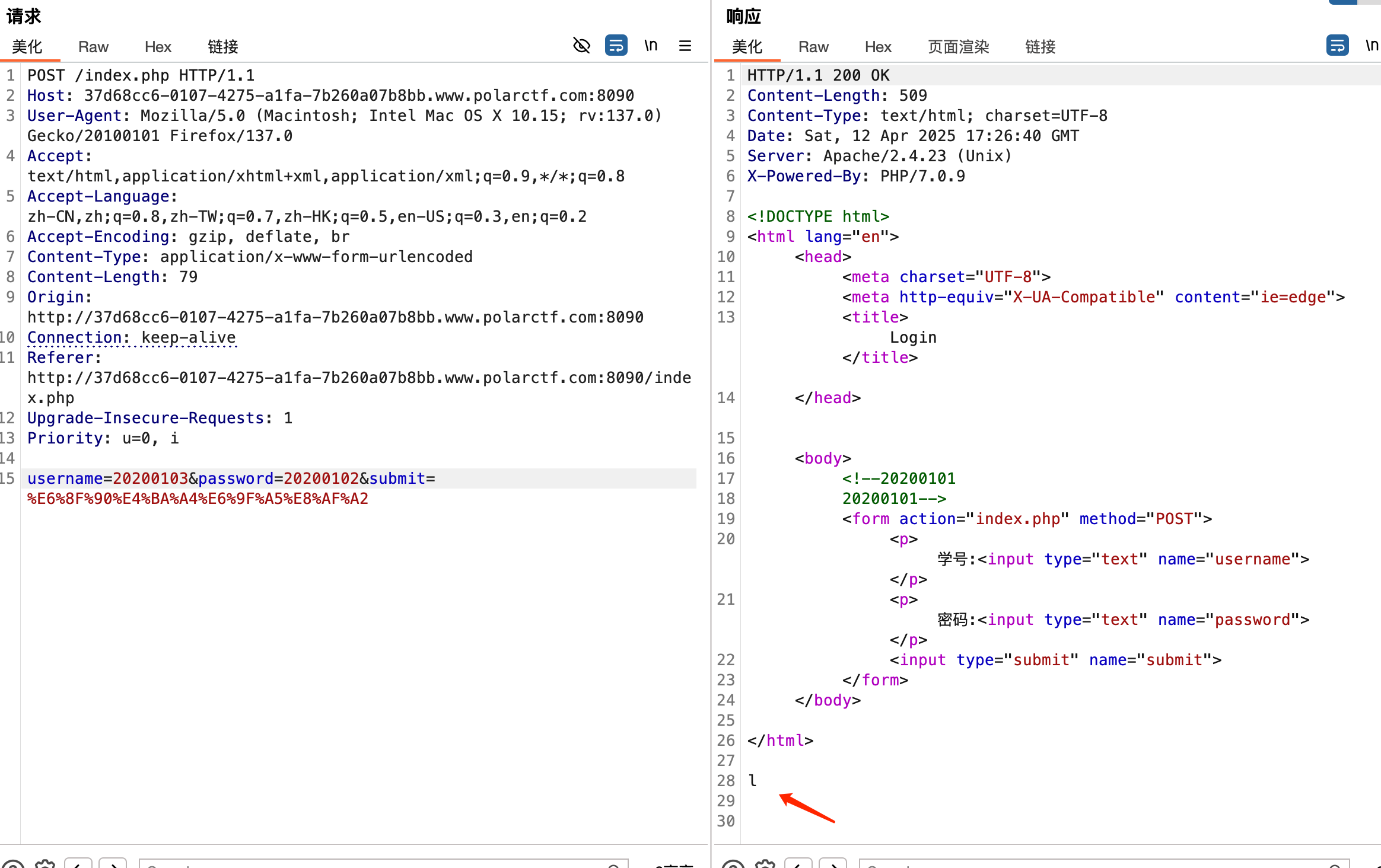Image resolution: width=1381 pixels, height=868 pixels.
Task: Toggle hidden characters eye icon in request
Action: (x=581, y=45)
